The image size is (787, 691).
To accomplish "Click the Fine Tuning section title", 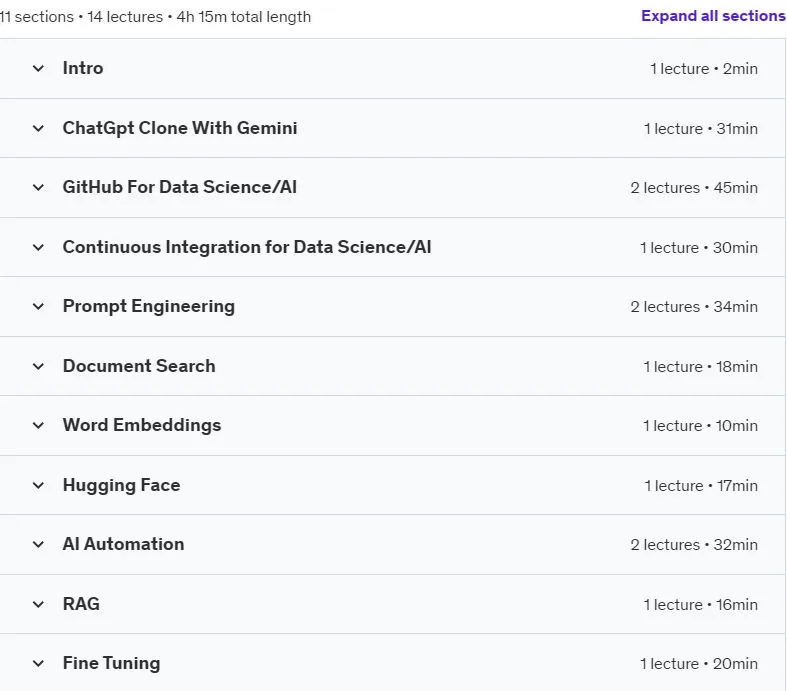I will point(111,663).
